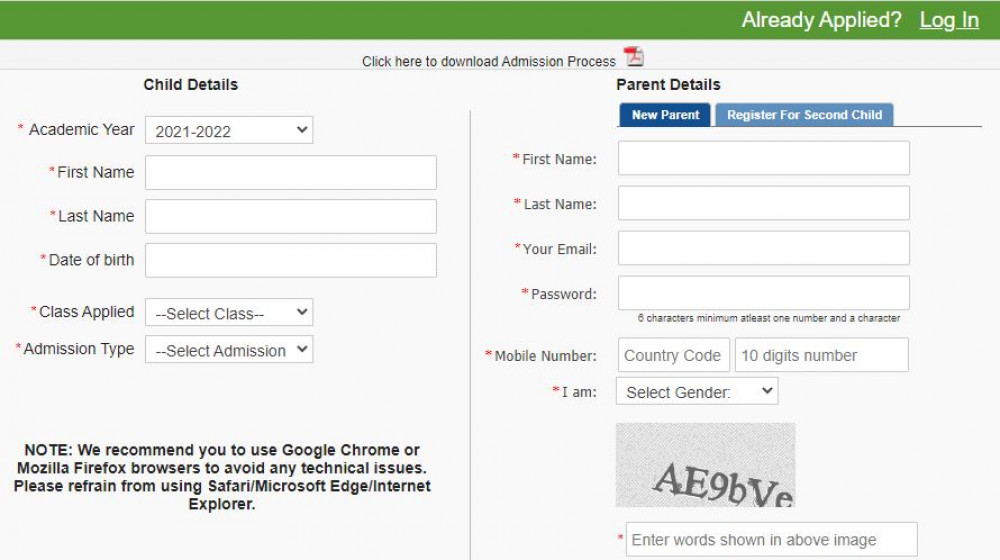Image resolution: width=1000 pixels, height=560 pixels.
Task: Open the Select Class dropdown
Action: (x=229, y=313)
